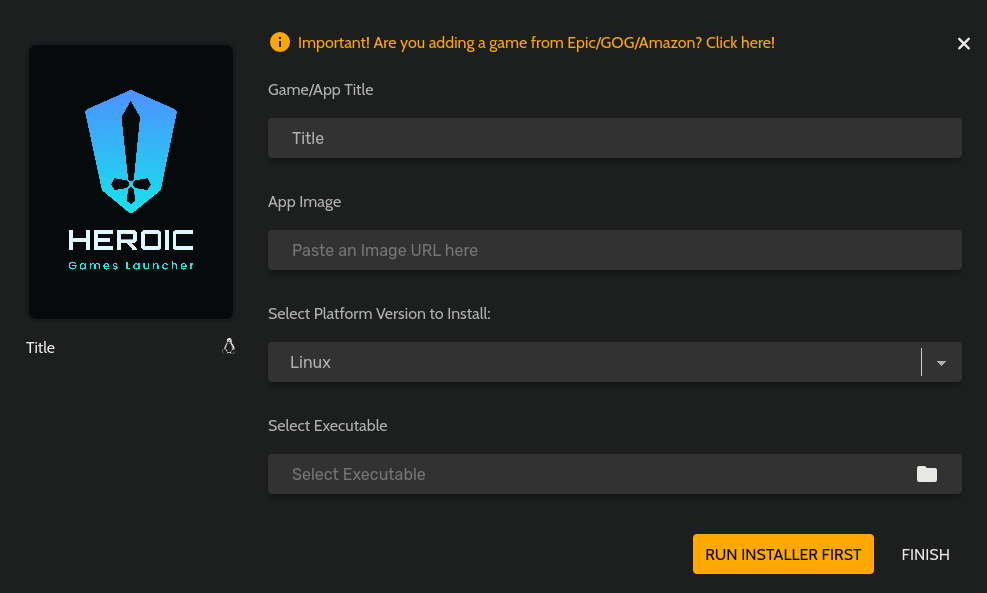Click 'Select Platform Version to Install' label

click(379, 314)
